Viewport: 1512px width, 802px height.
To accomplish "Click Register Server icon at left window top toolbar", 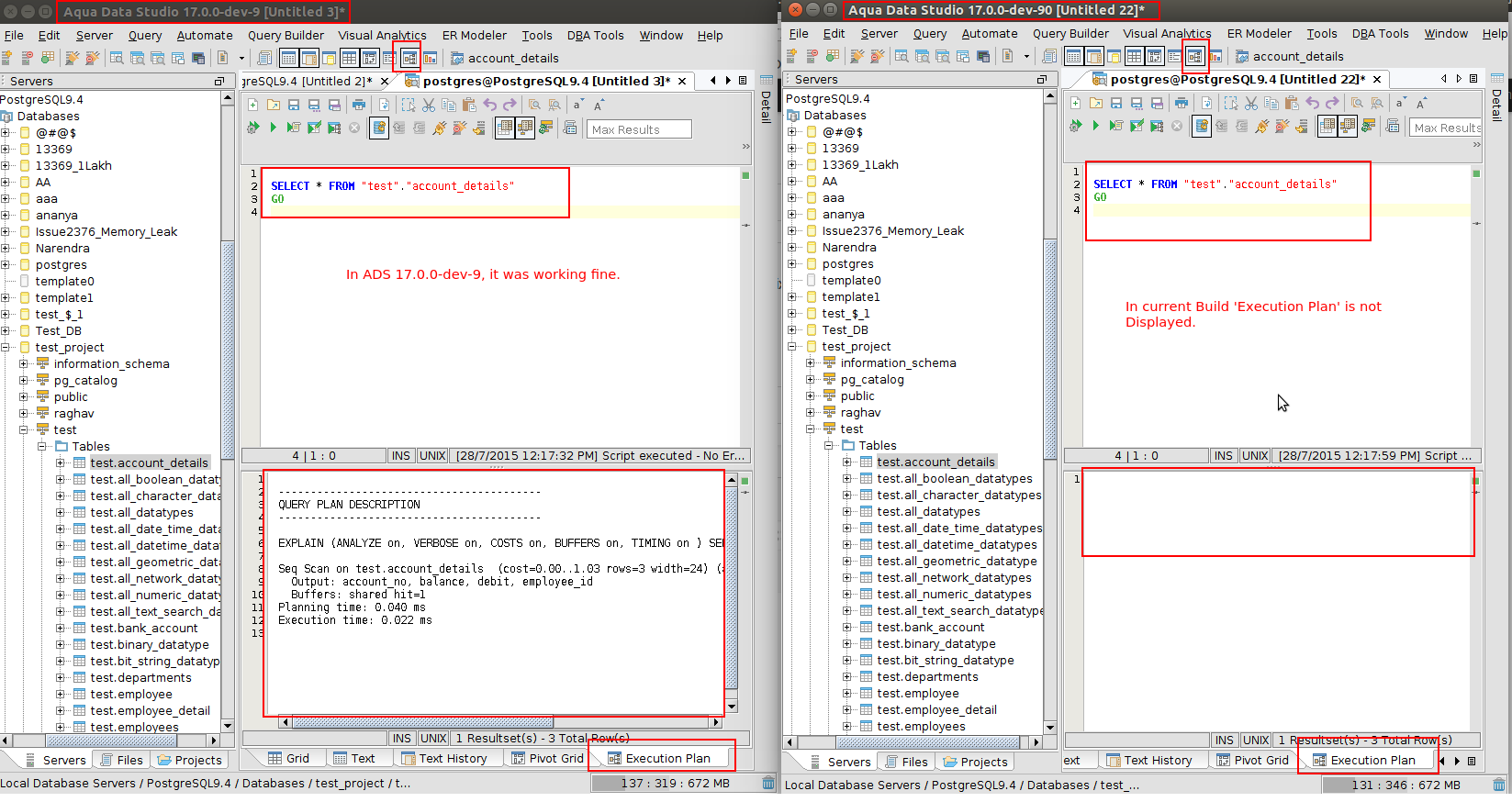I will [x=6, y=58].
